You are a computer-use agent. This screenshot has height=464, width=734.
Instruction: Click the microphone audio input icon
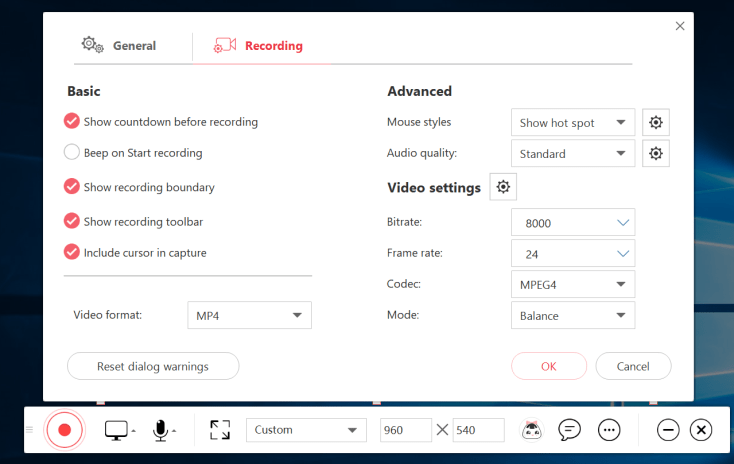159,430
